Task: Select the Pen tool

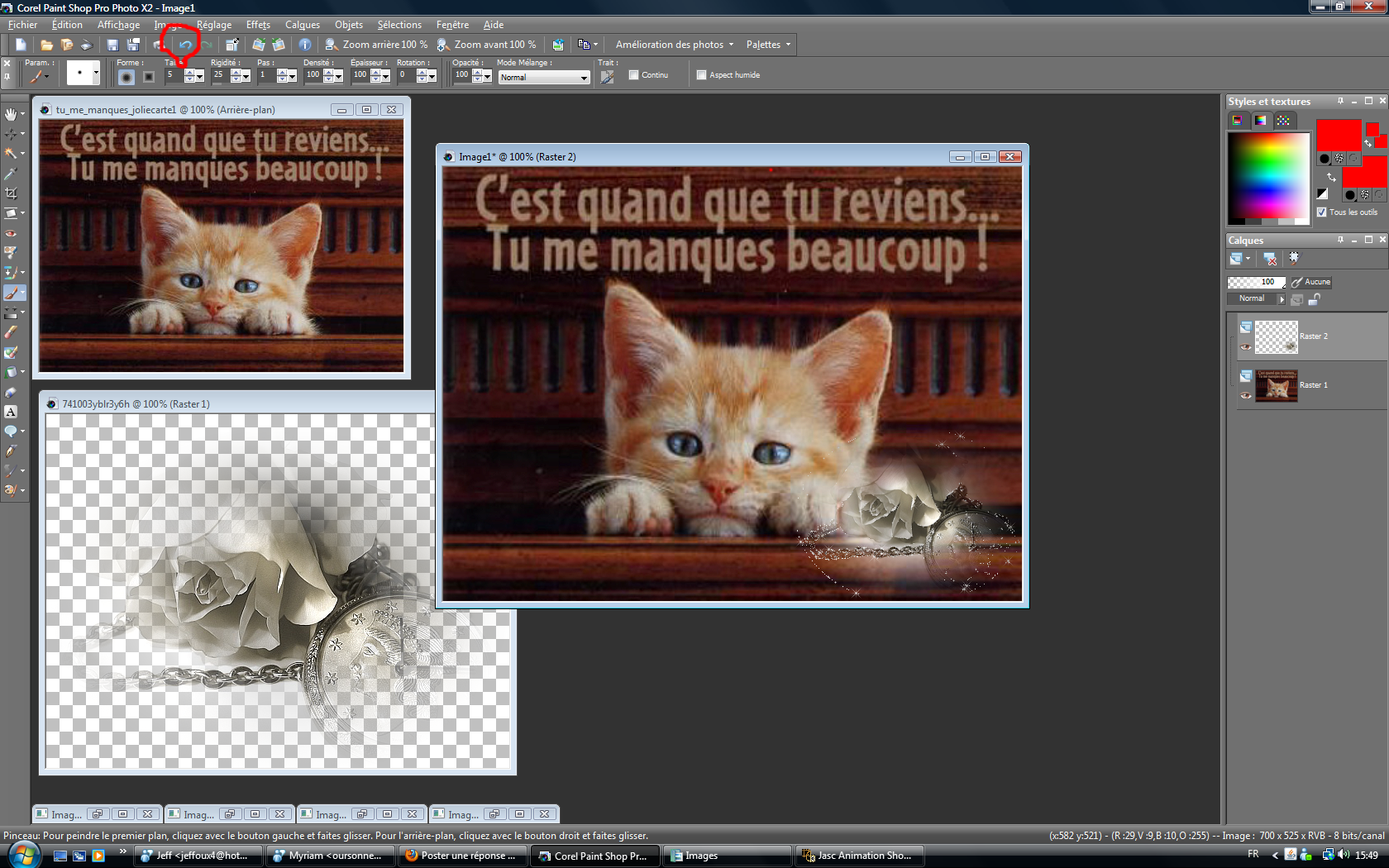Action: click(x=11, y=451)
